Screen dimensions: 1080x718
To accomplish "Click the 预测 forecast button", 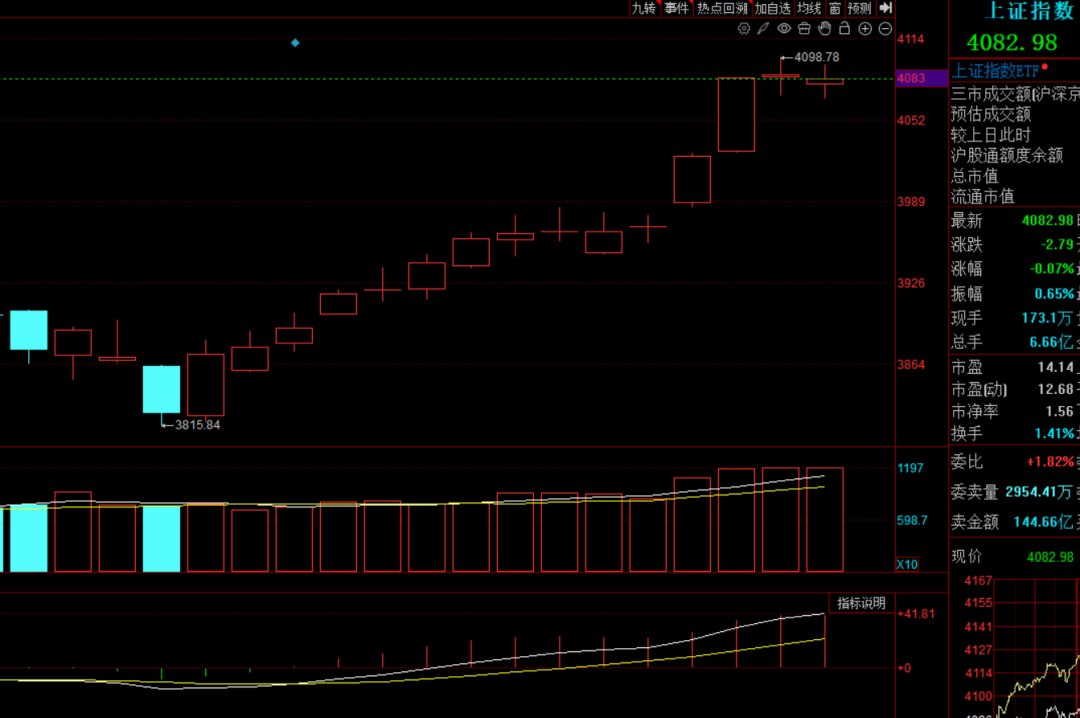I will pos(859,8).
